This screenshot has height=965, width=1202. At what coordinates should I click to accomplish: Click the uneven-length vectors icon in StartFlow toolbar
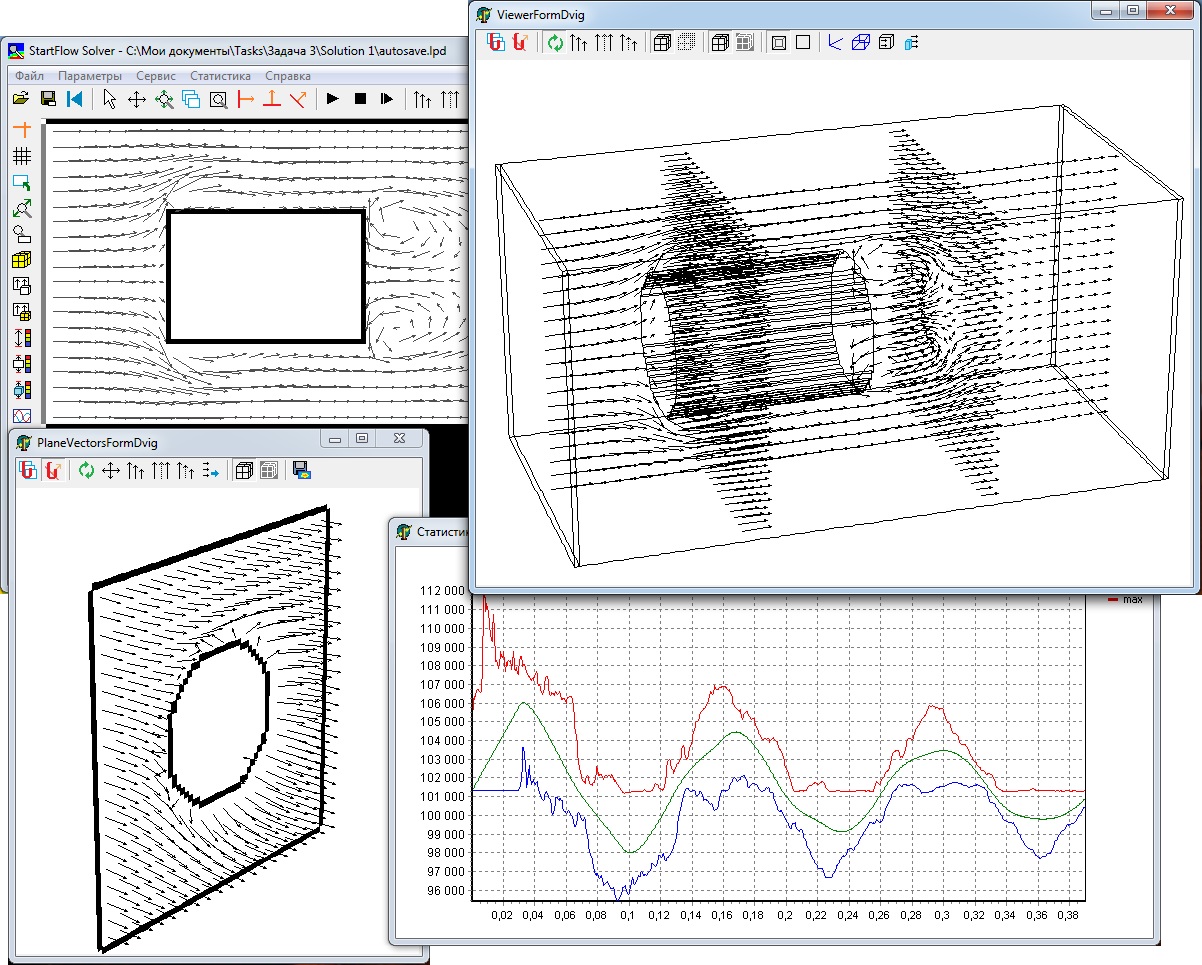click(x=423, y=99)
